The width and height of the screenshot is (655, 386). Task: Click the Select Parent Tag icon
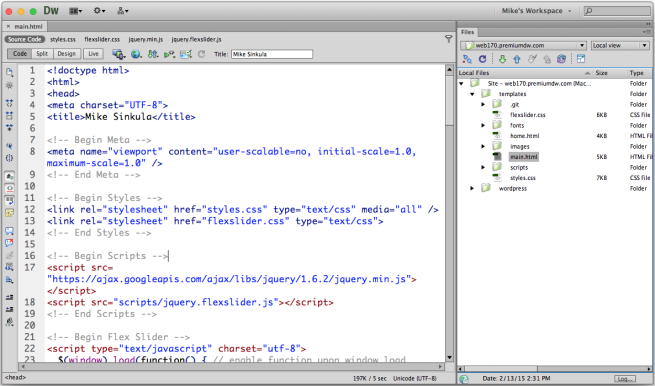(9, 145)
